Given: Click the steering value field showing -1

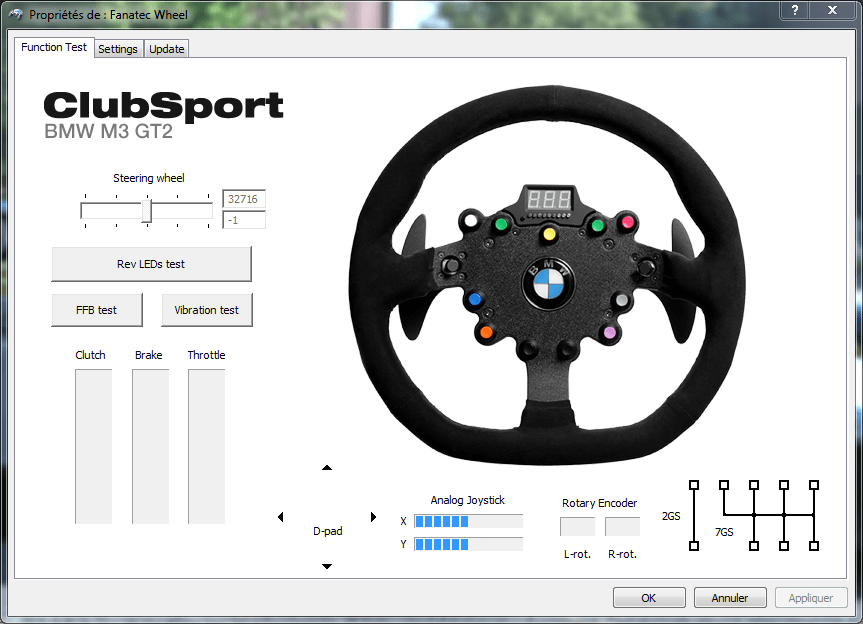Looking at the screenshot, I should pyautogui.click(x=244, y=220).
